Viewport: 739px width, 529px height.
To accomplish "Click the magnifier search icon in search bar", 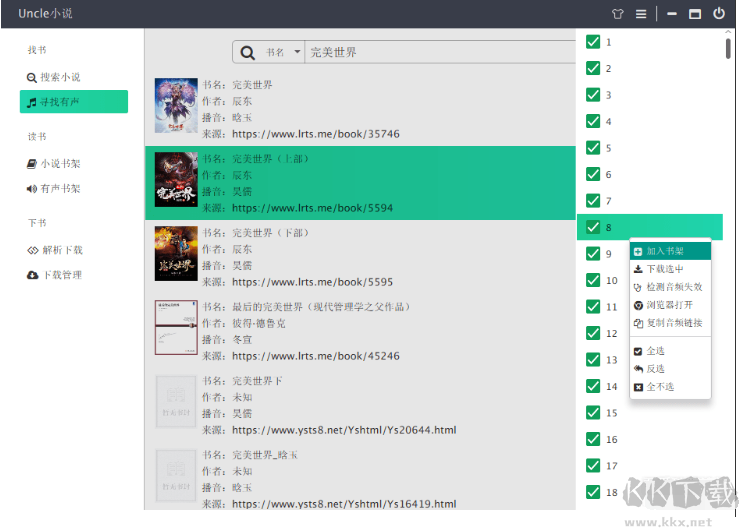I will (246, 53).
